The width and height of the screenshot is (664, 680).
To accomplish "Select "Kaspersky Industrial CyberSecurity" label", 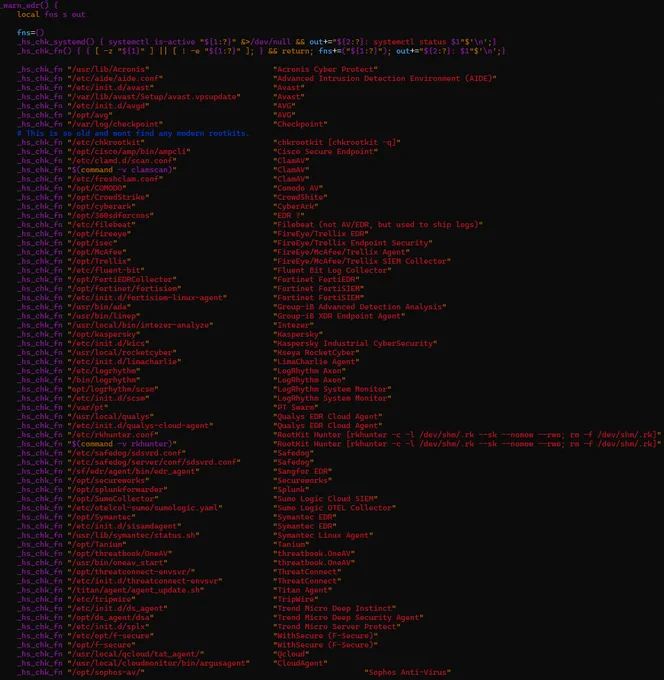I will [x=355, y=343].
